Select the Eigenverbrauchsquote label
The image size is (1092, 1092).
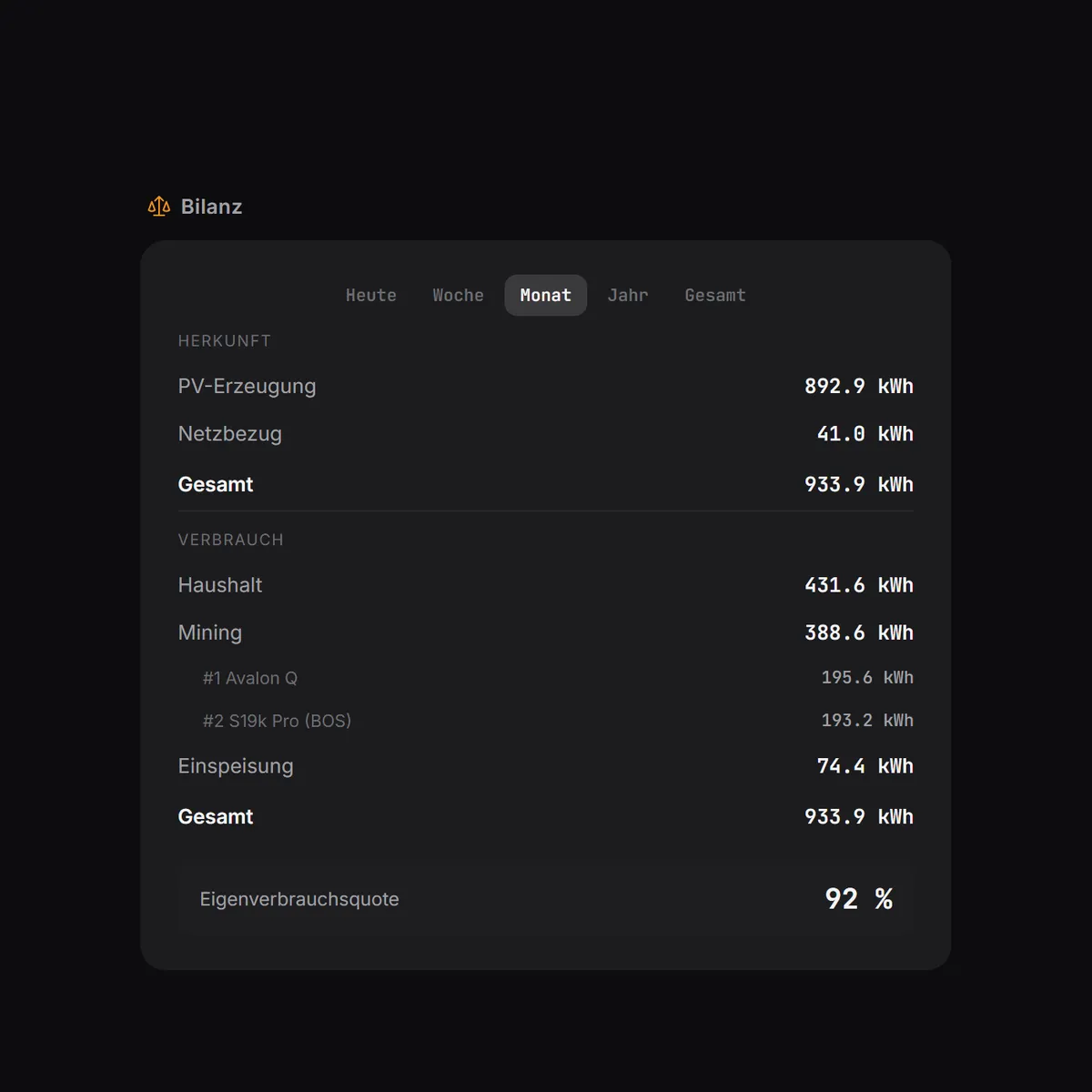299,899
